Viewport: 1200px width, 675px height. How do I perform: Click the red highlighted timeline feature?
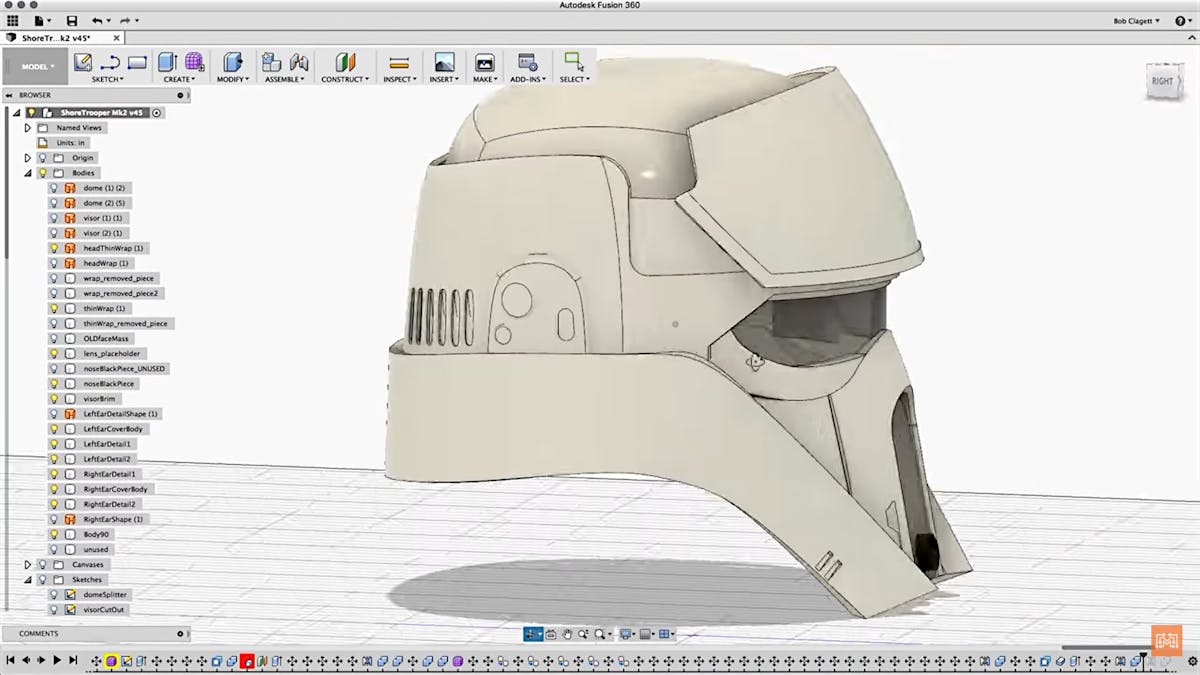247,661
